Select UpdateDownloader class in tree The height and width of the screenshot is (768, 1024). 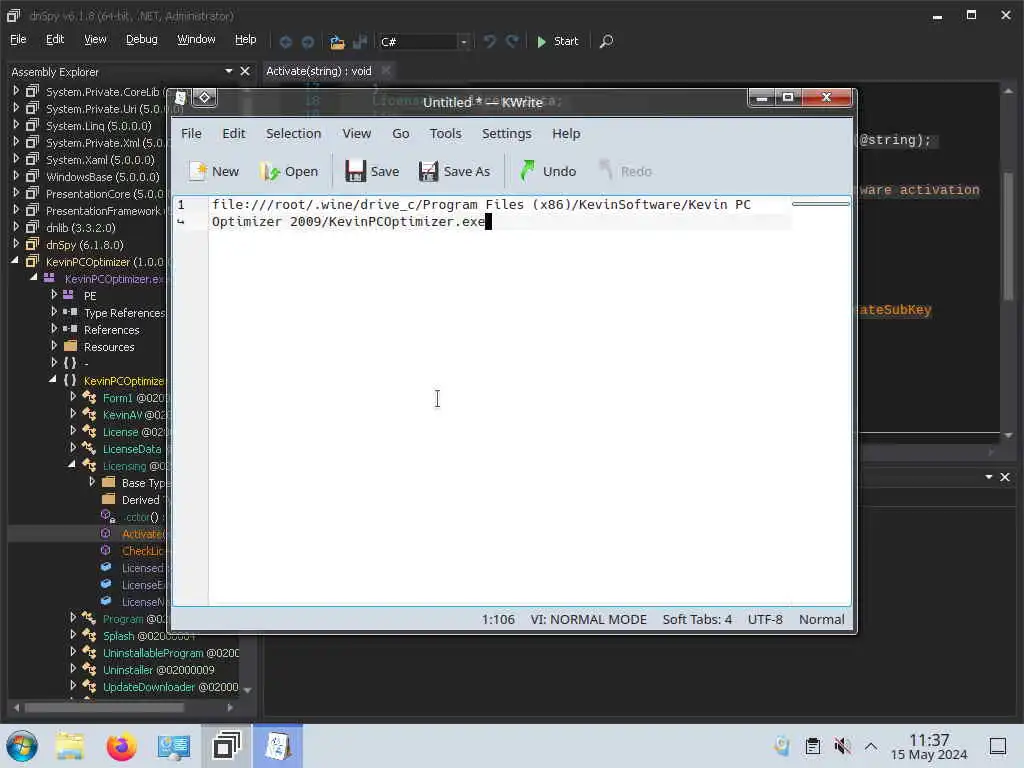click(x=170, y=686)
